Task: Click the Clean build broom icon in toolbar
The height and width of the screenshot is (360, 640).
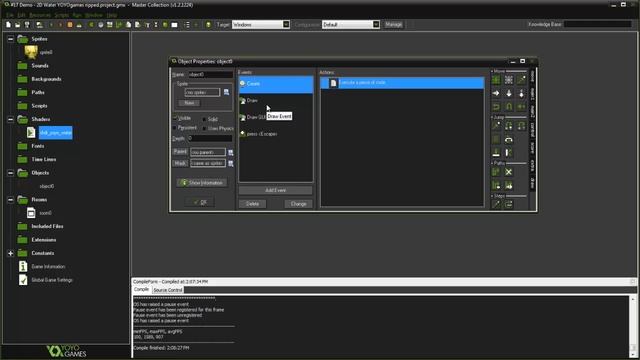Action: 79,25
